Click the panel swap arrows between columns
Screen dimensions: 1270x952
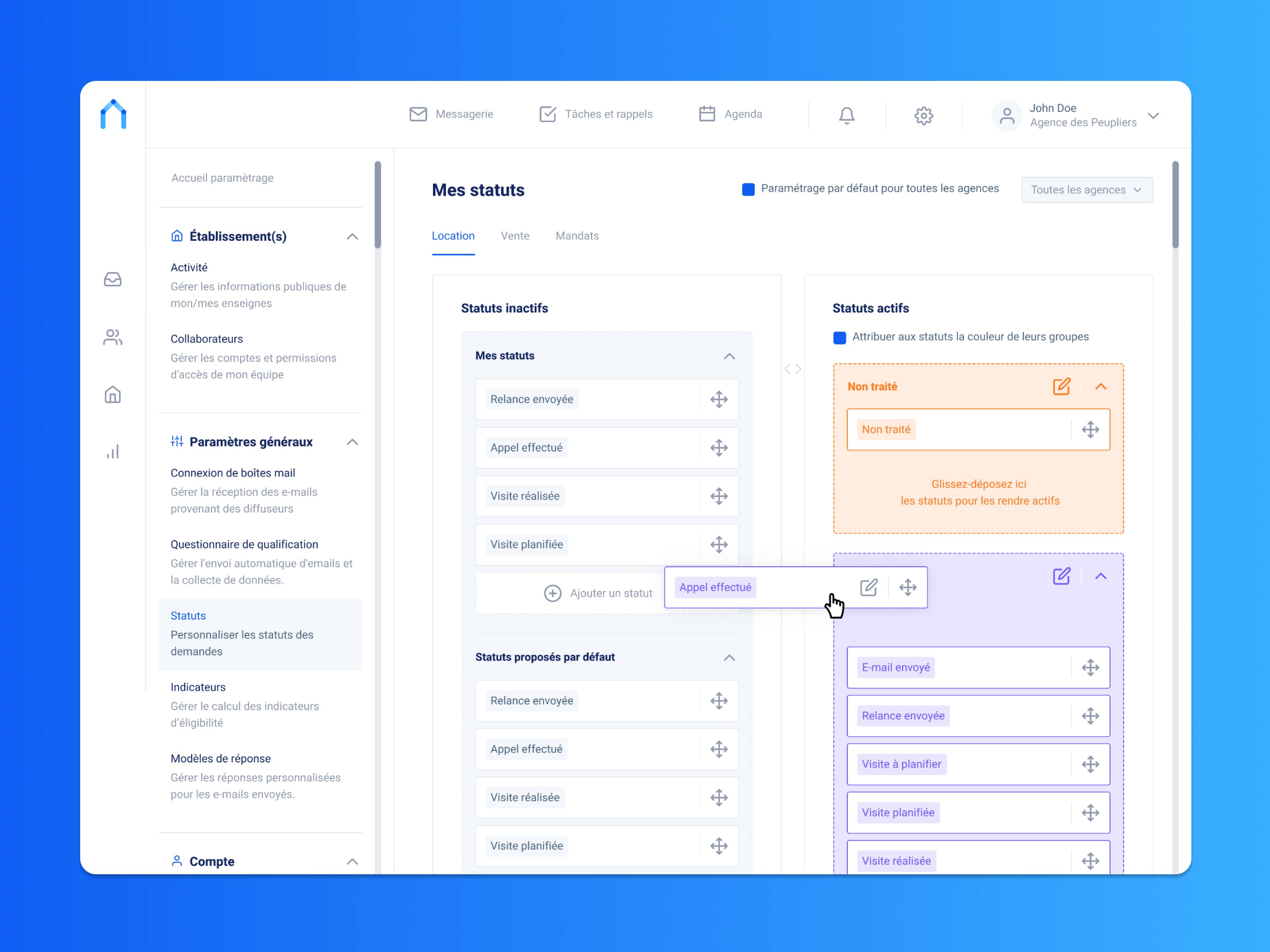[793, 369]
